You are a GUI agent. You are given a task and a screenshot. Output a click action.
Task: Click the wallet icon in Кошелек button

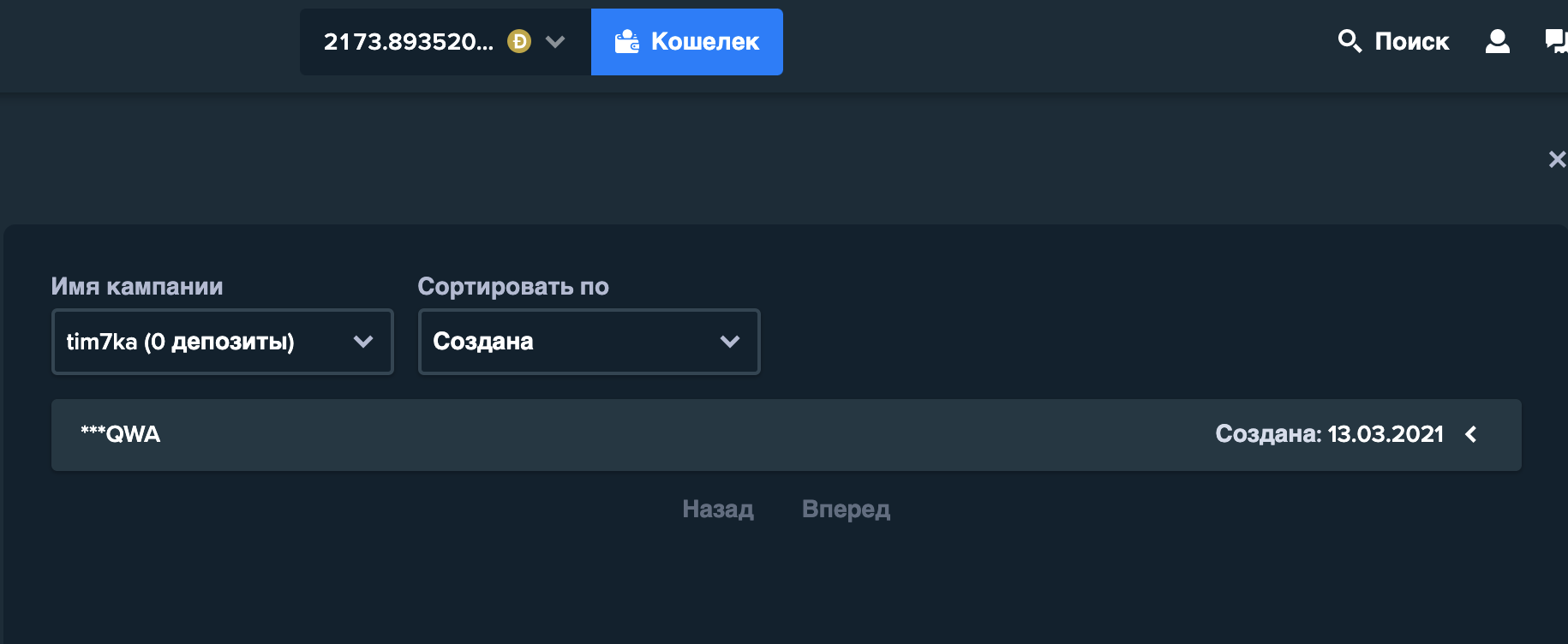coord(627,41)
